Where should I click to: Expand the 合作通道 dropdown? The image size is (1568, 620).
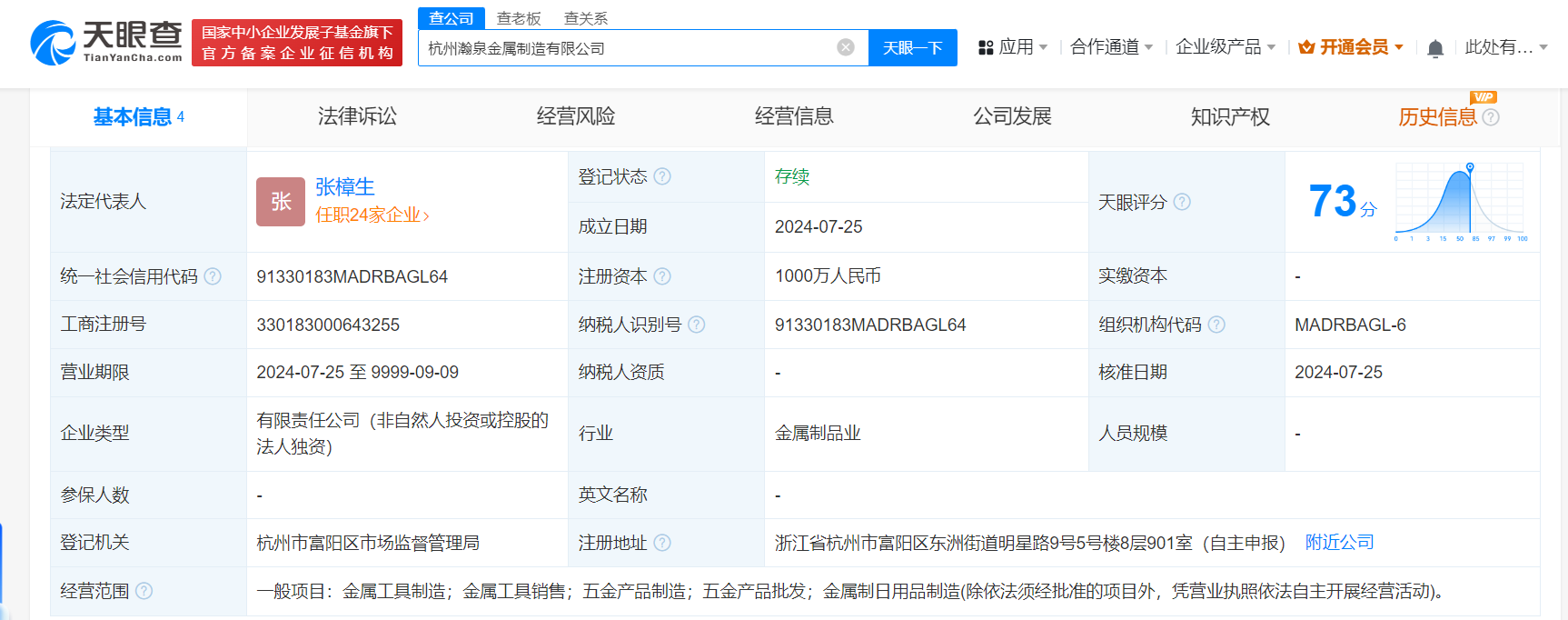(x=1111, y=47)
